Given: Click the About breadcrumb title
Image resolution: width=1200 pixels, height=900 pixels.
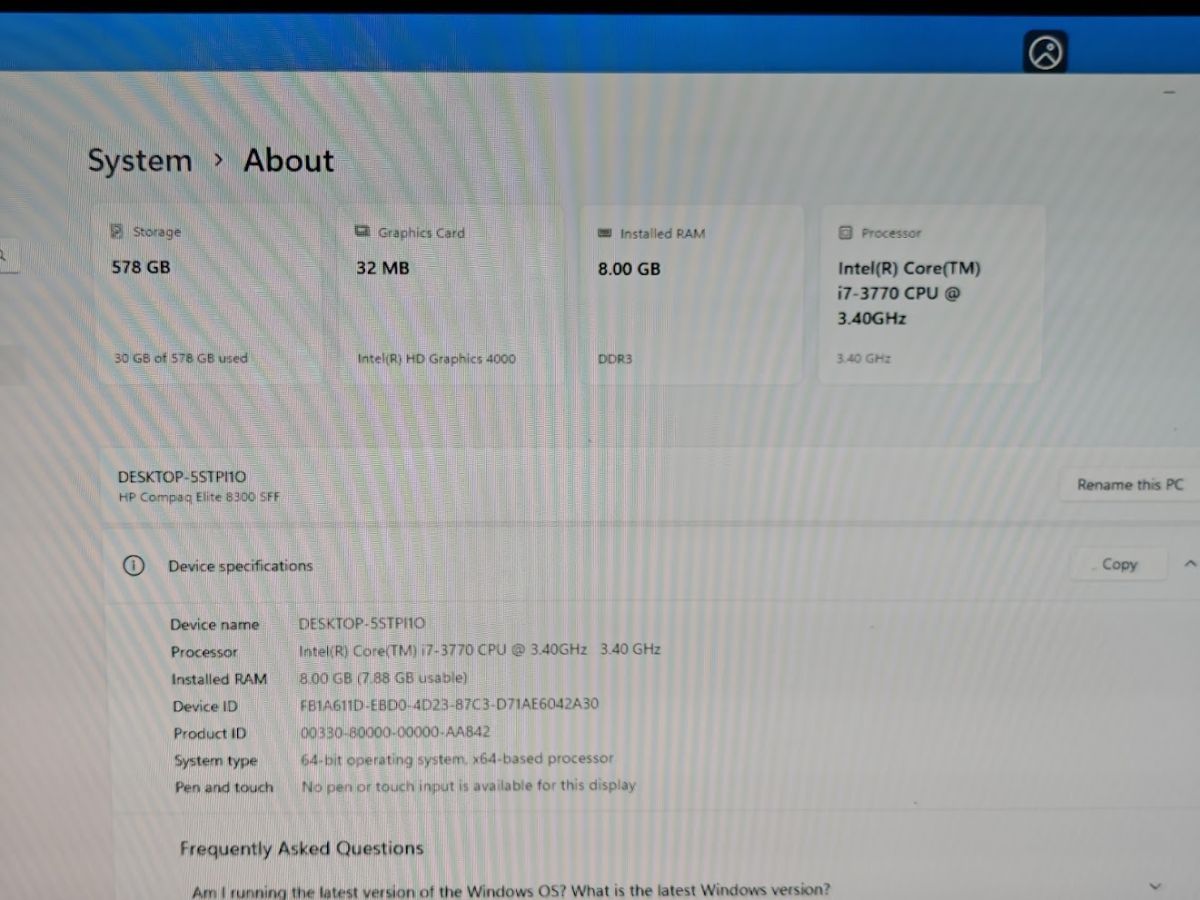Looking at the screenshot, I should click(289, 160).
